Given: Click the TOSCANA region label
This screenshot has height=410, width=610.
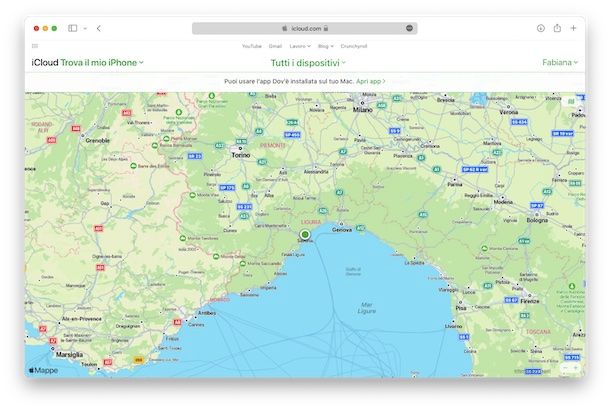Looking at the screenshot, I should [x=538, y=332].
